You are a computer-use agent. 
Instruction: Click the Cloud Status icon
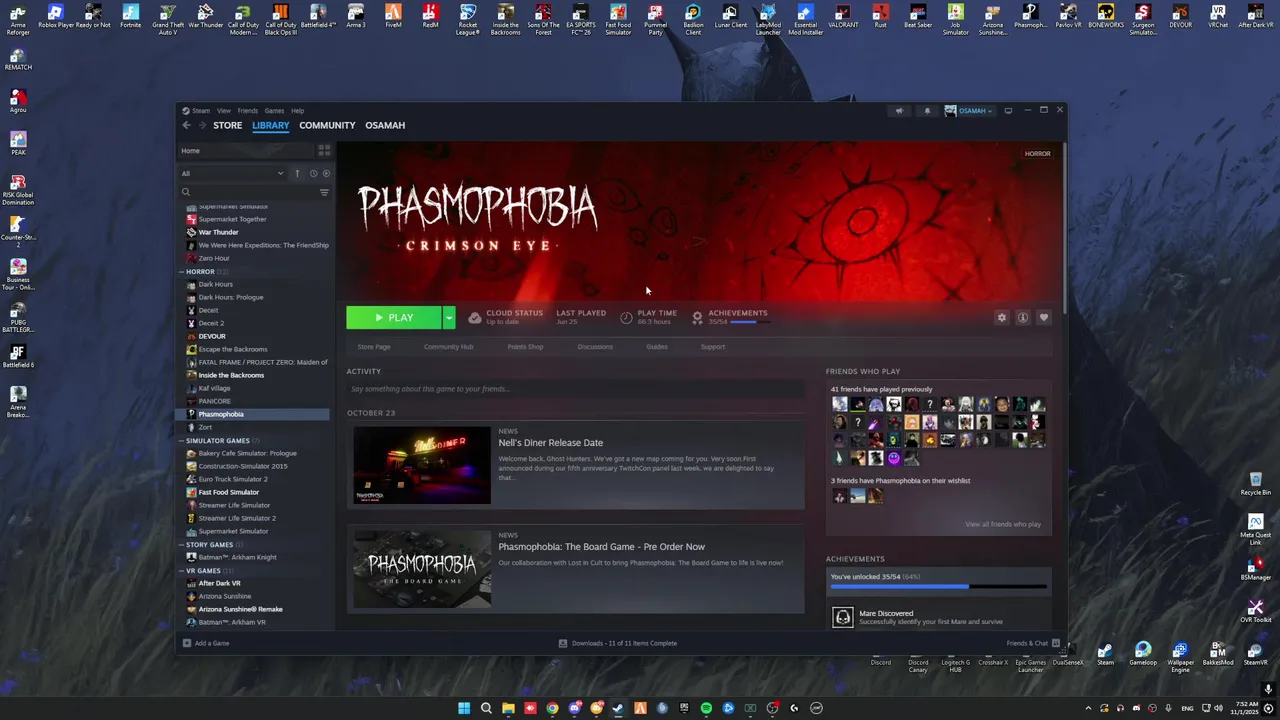pos(475,318)
